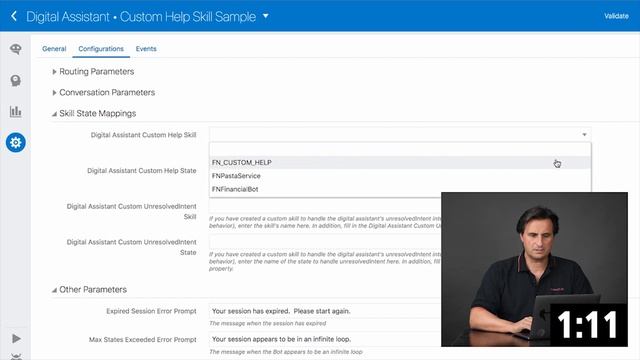Open the intents head icon in sidebar

(x=16, y=80)
